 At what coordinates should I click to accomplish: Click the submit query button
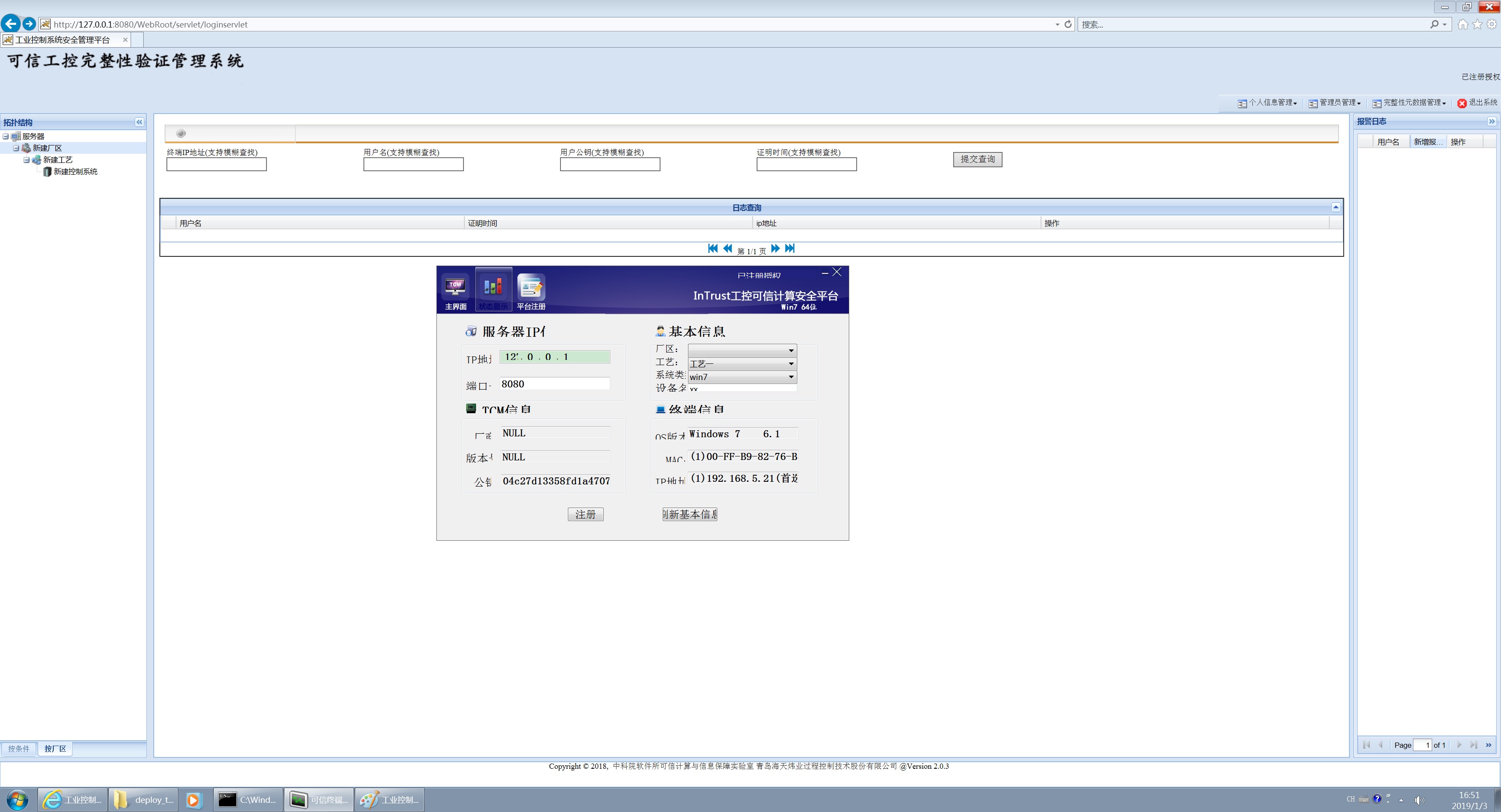click(977, 159)
